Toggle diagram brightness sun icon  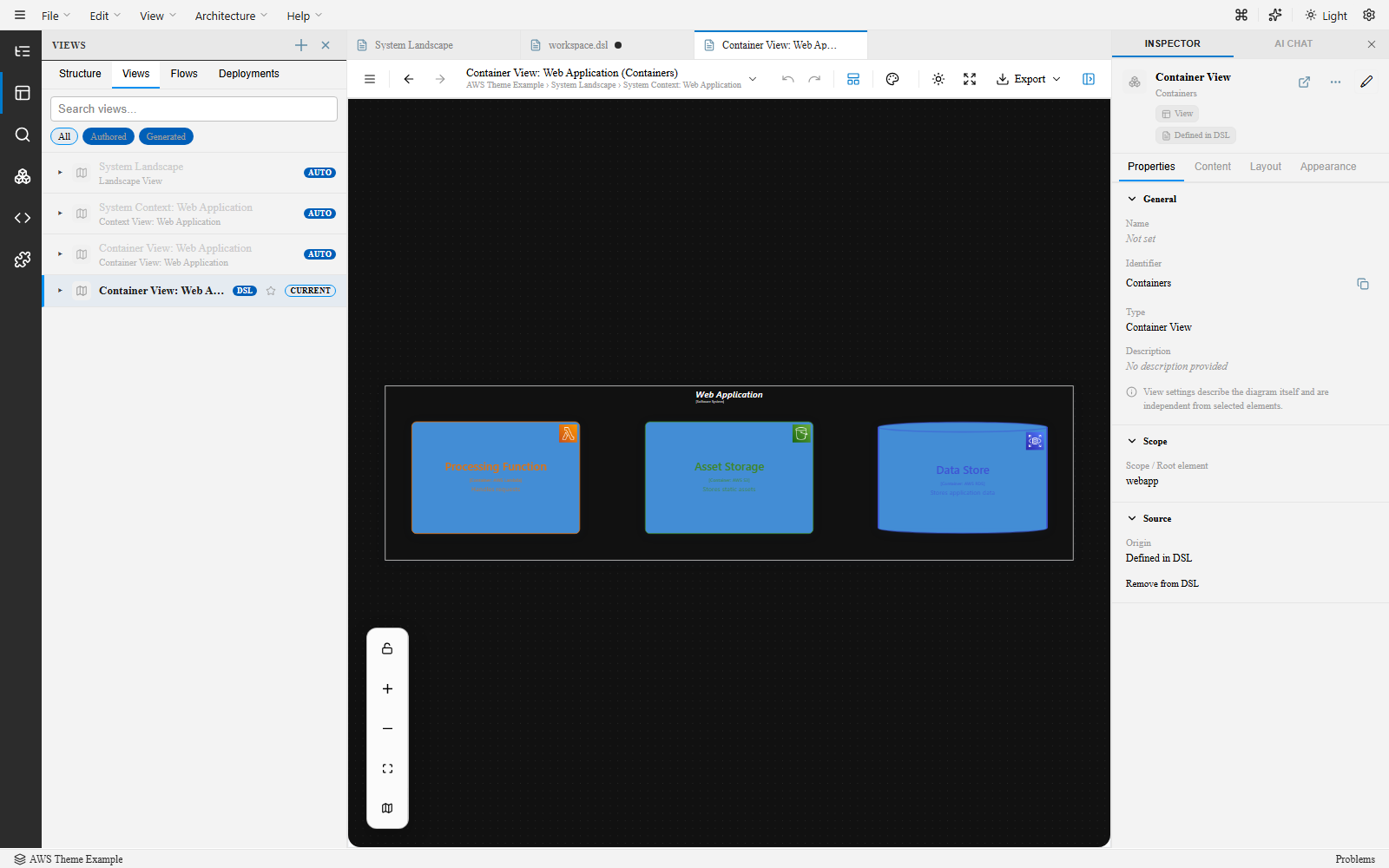click(938, 79)
